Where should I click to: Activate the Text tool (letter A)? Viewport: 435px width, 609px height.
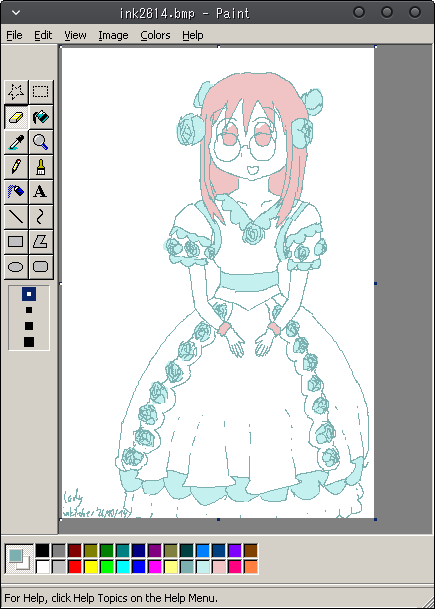click(41, 192)
